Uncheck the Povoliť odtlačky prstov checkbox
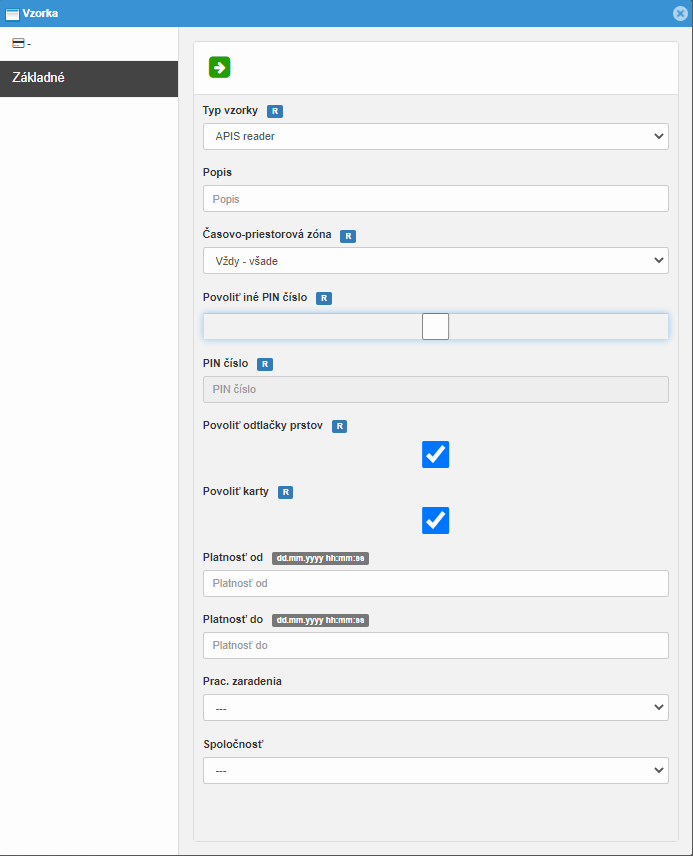 435,455
